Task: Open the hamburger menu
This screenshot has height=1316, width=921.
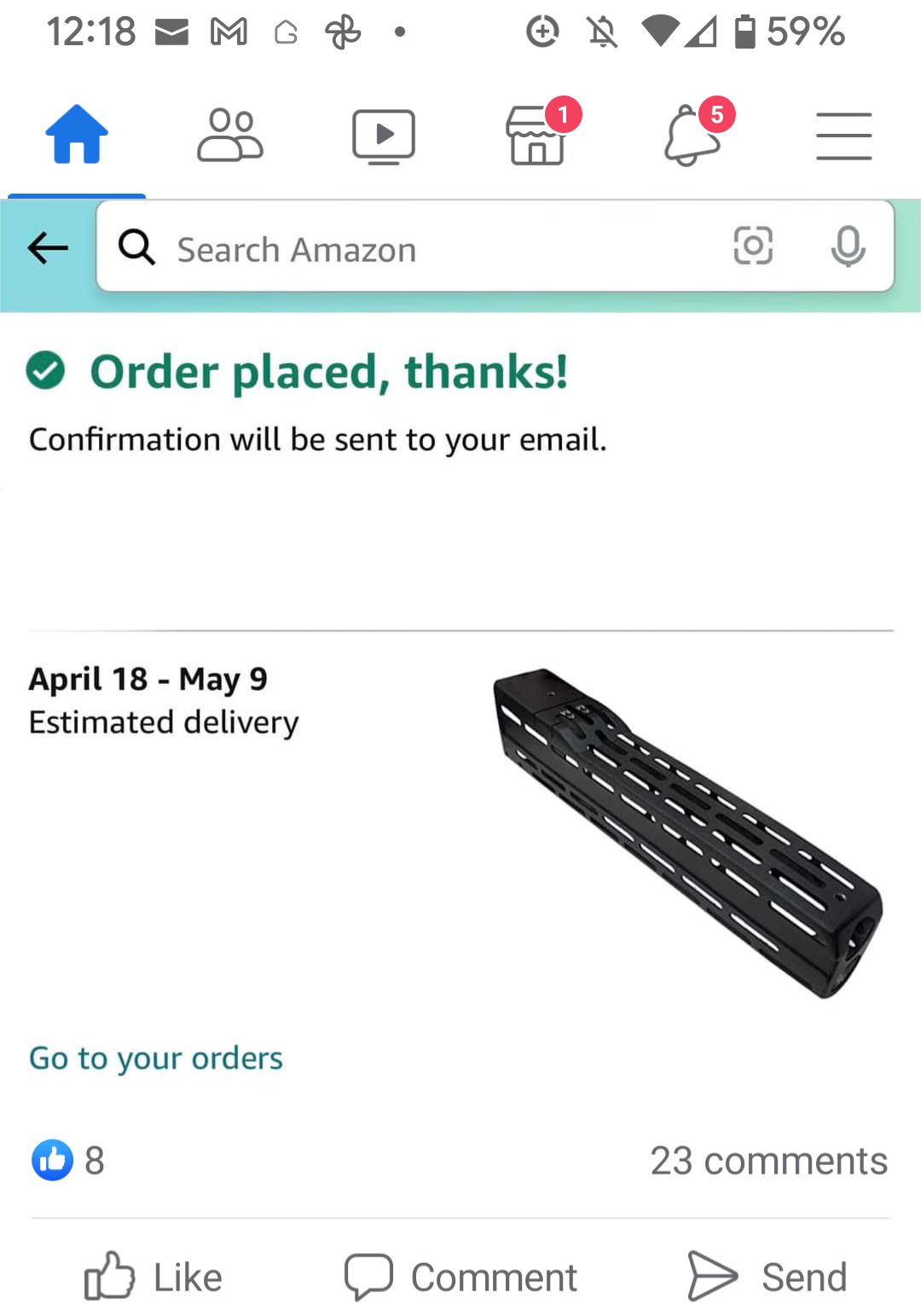Action: pos(843,136)
